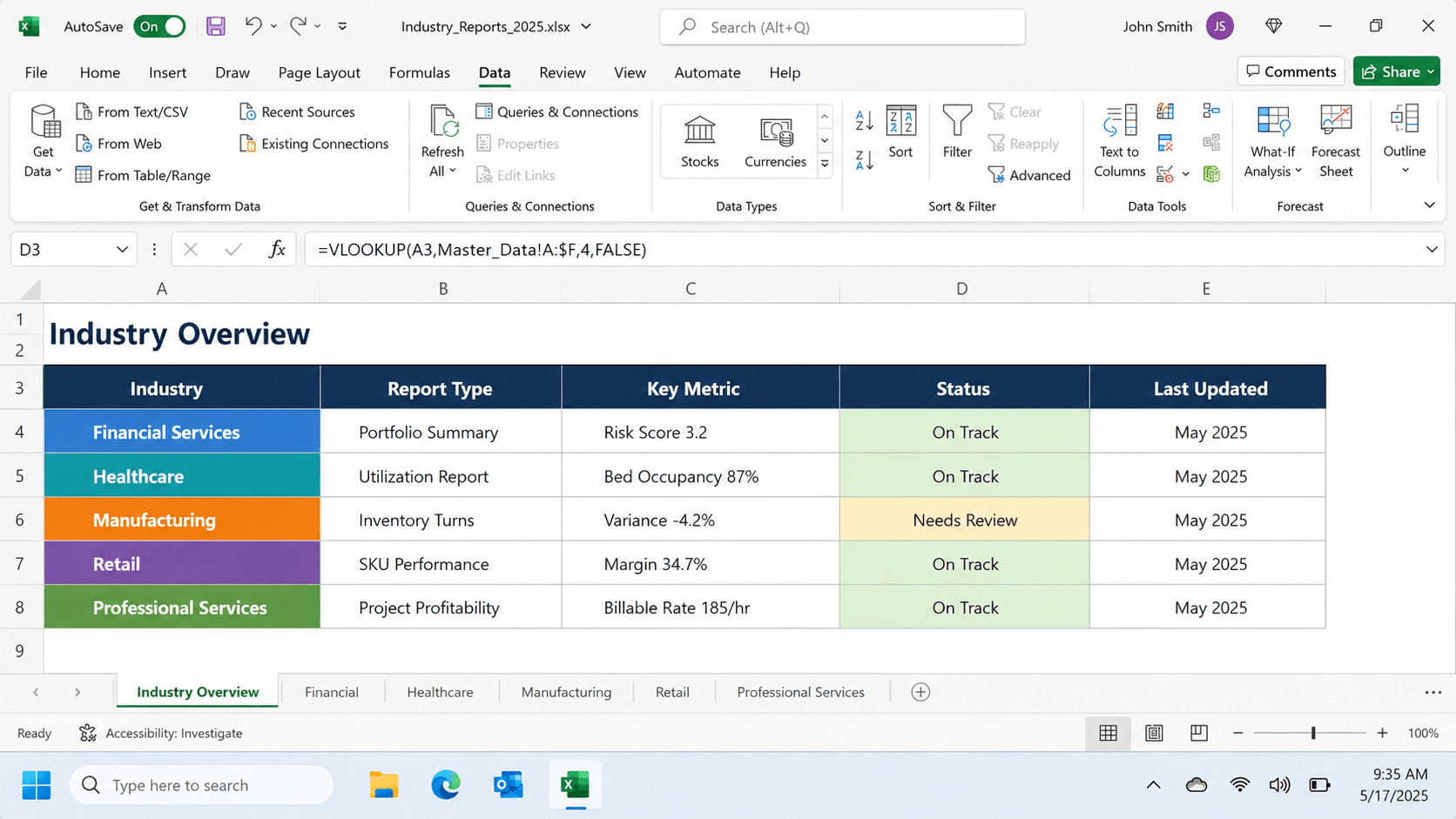Click the Redo arrow icon

click(x=298, y=26)
